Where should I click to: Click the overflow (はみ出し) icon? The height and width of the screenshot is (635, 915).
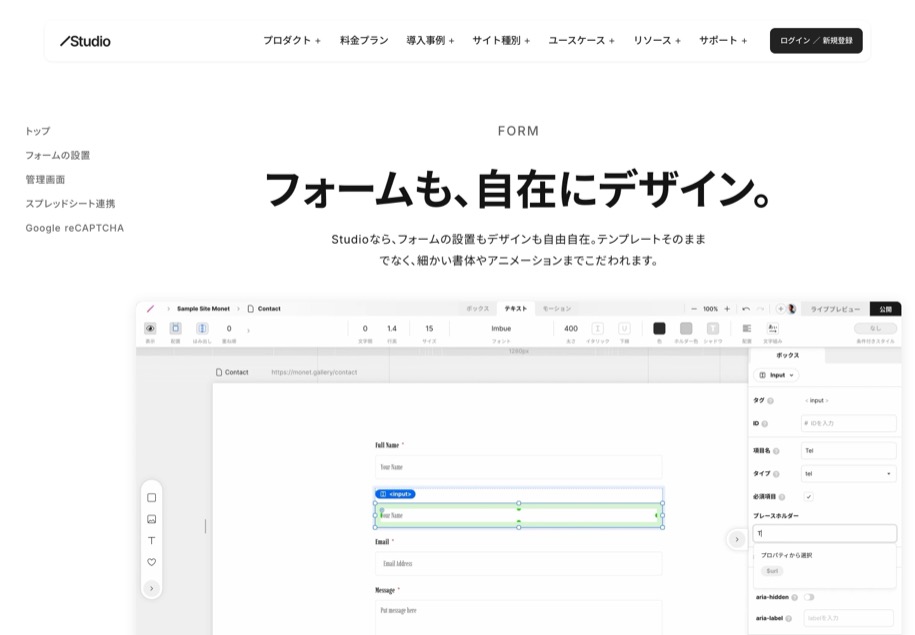point(202,329)
